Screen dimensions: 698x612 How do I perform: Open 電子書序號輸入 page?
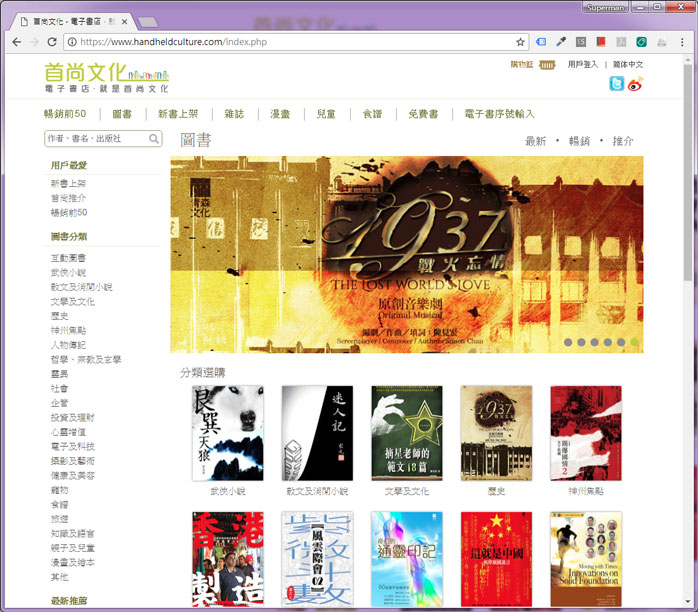499,114
